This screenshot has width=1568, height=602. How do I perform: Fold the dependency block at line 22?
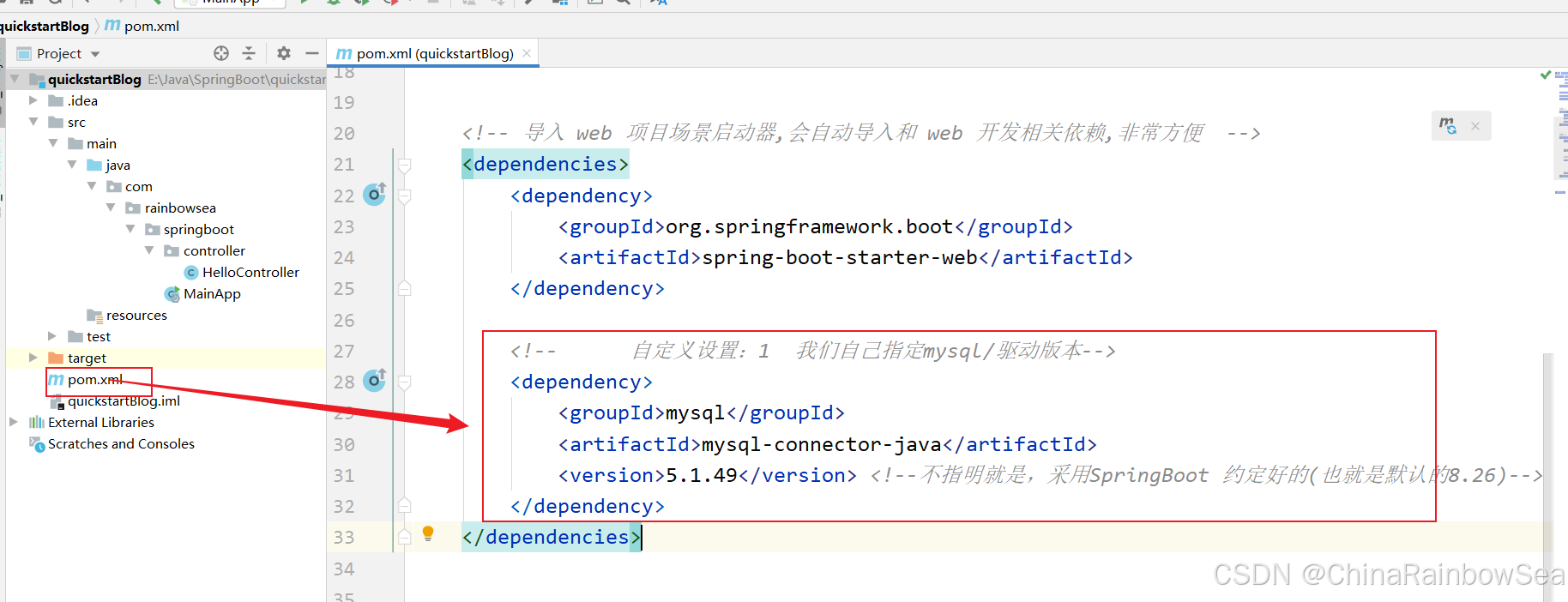click(405, 196)
